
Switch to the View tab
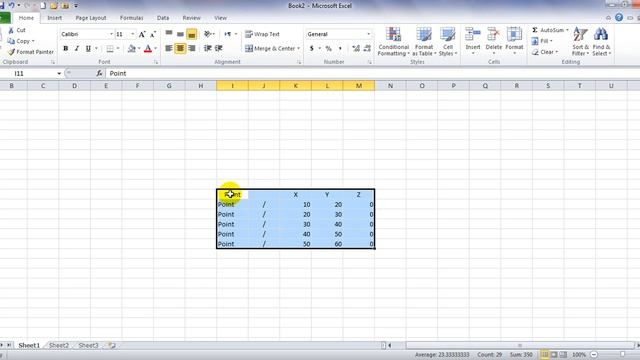[x=220, y=18]
